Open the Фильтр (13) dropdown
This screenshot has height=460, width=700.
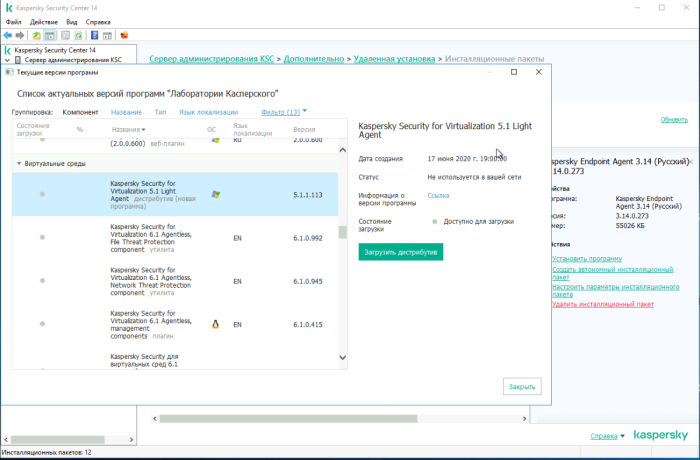click(x=284, y=112)
